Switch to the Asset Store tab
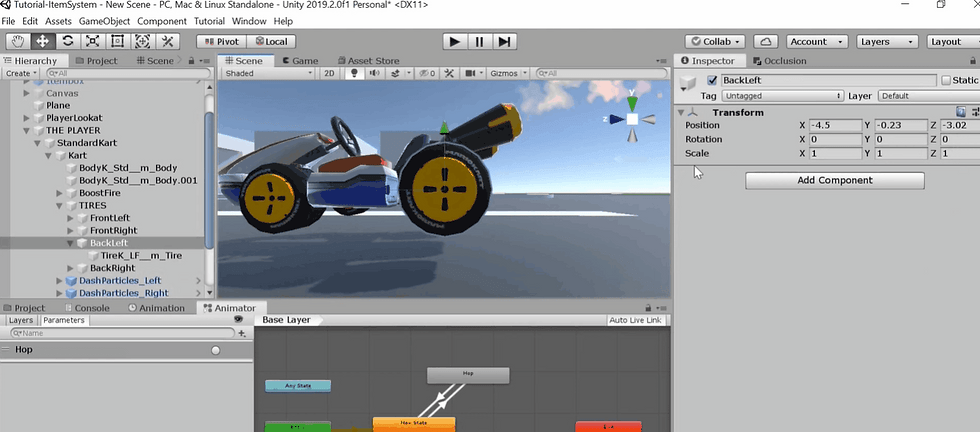The image size is (980, 432). pos(368,61)
